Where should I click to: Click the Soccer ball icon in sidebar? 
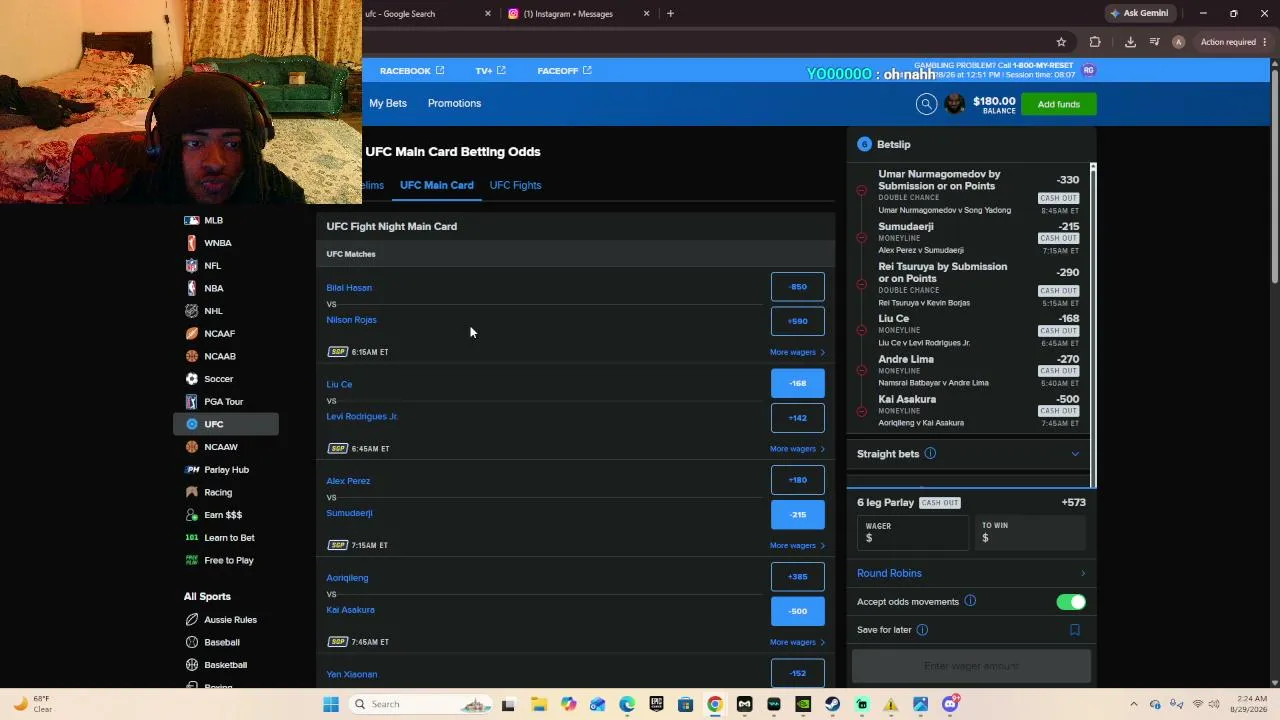coord(192,379)
